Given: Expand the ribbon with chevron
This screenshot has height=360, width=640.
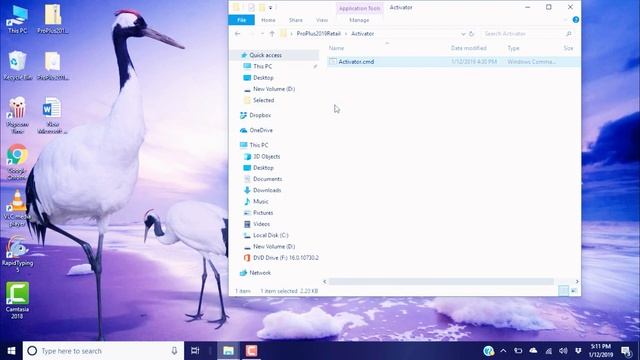Looking at the screenshot, I should (565, 20).
